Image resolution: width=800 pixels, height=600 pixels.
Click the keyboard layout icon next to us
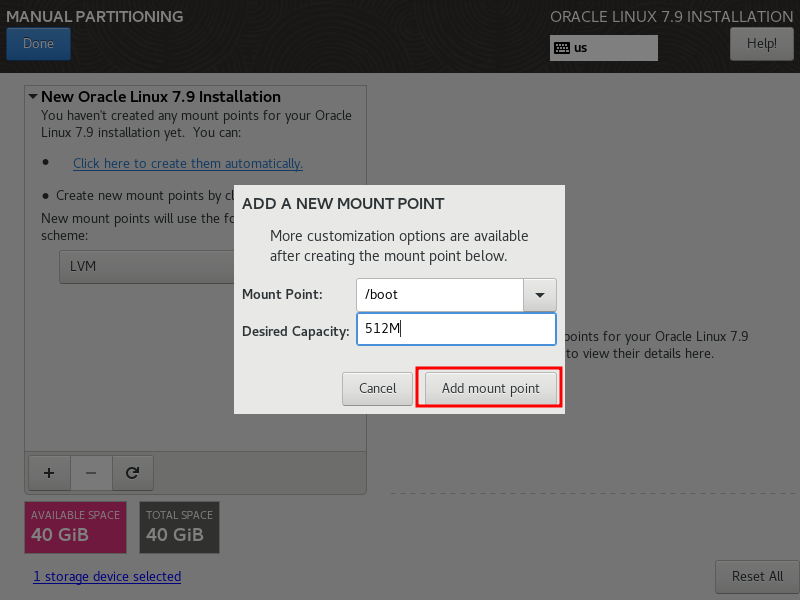(x=562, y=48)
